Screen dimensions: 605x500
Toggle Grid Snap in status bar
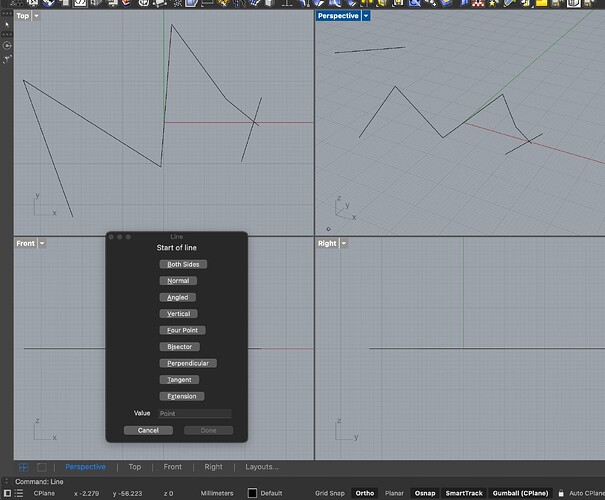click(x=330, y=493)
